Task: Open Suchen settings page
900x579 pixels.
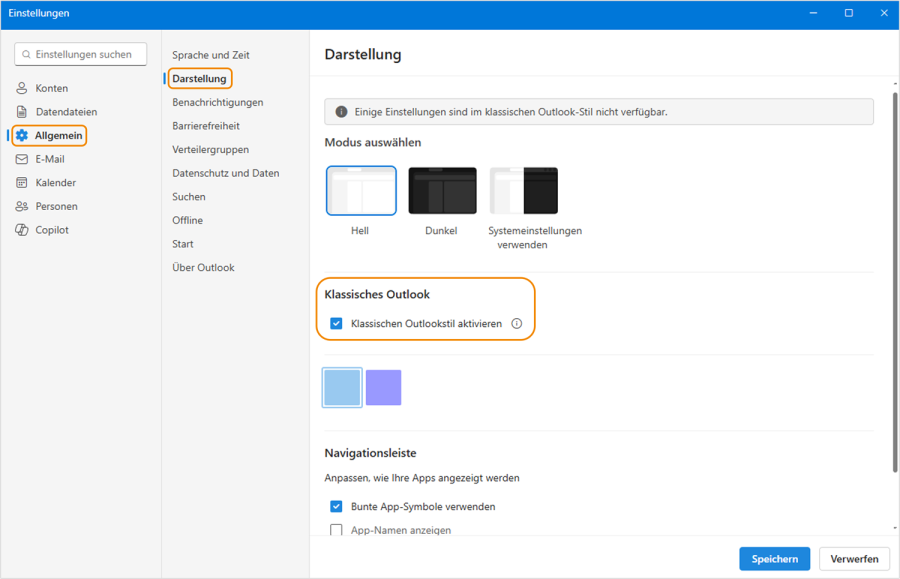Action: [x=188, y=196]
